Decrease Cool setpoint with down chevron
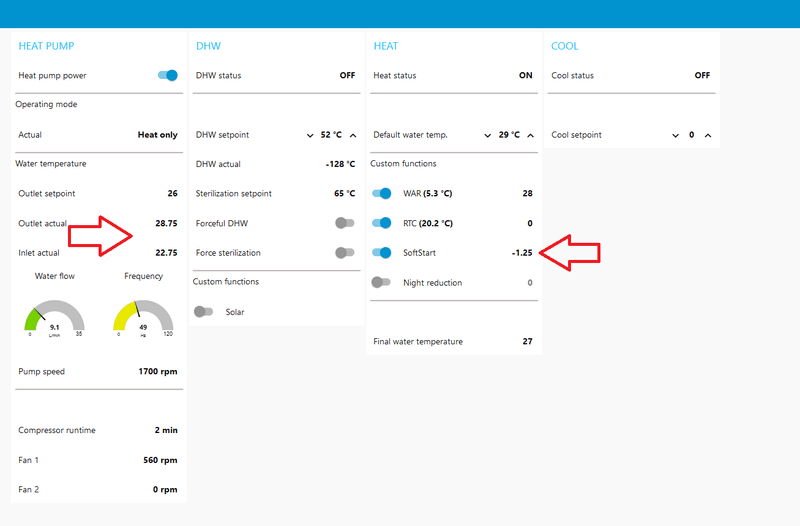 tap(676, 135)
